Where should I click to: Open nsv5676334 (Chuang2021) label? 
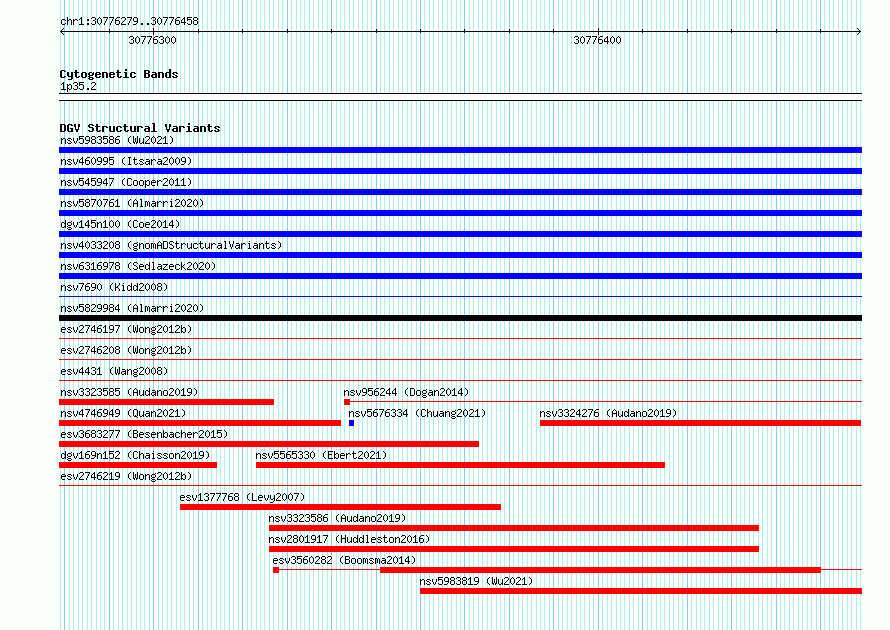(417, 413)
